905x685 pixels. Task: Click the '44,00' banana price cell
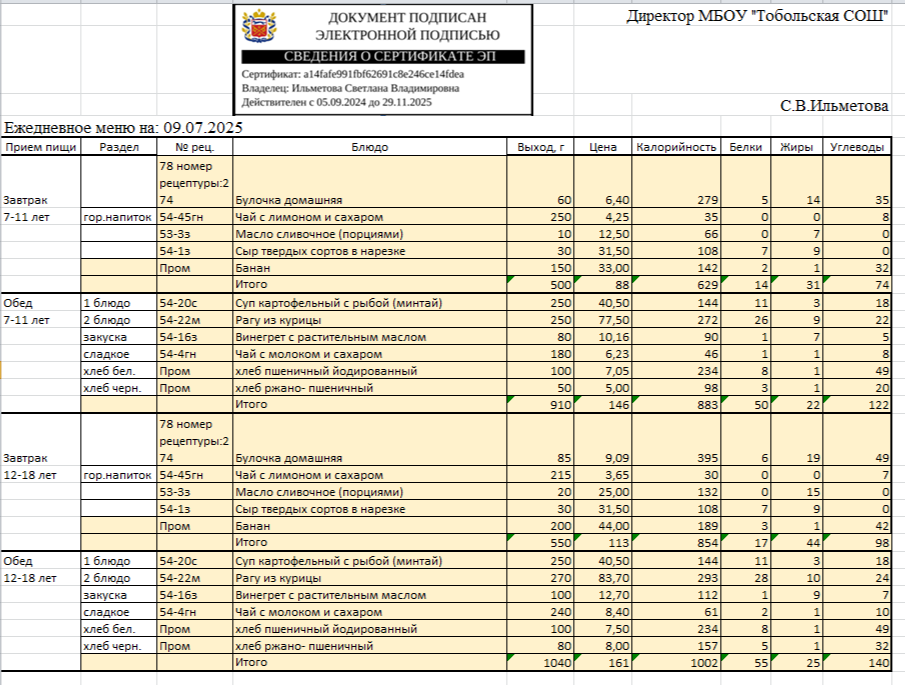click(603, 526)
